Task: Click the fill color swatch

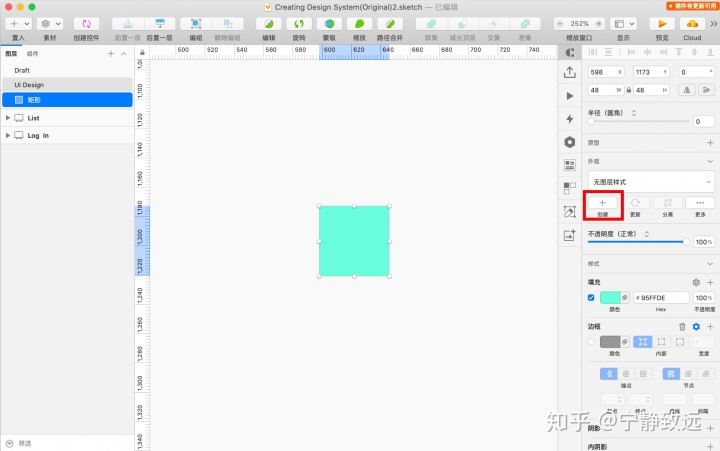Action: coord(610,298)
